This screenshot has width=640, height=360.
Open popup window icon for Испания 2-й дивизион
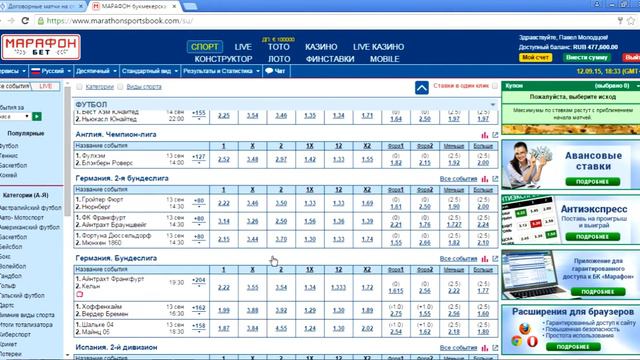point(495,348)
